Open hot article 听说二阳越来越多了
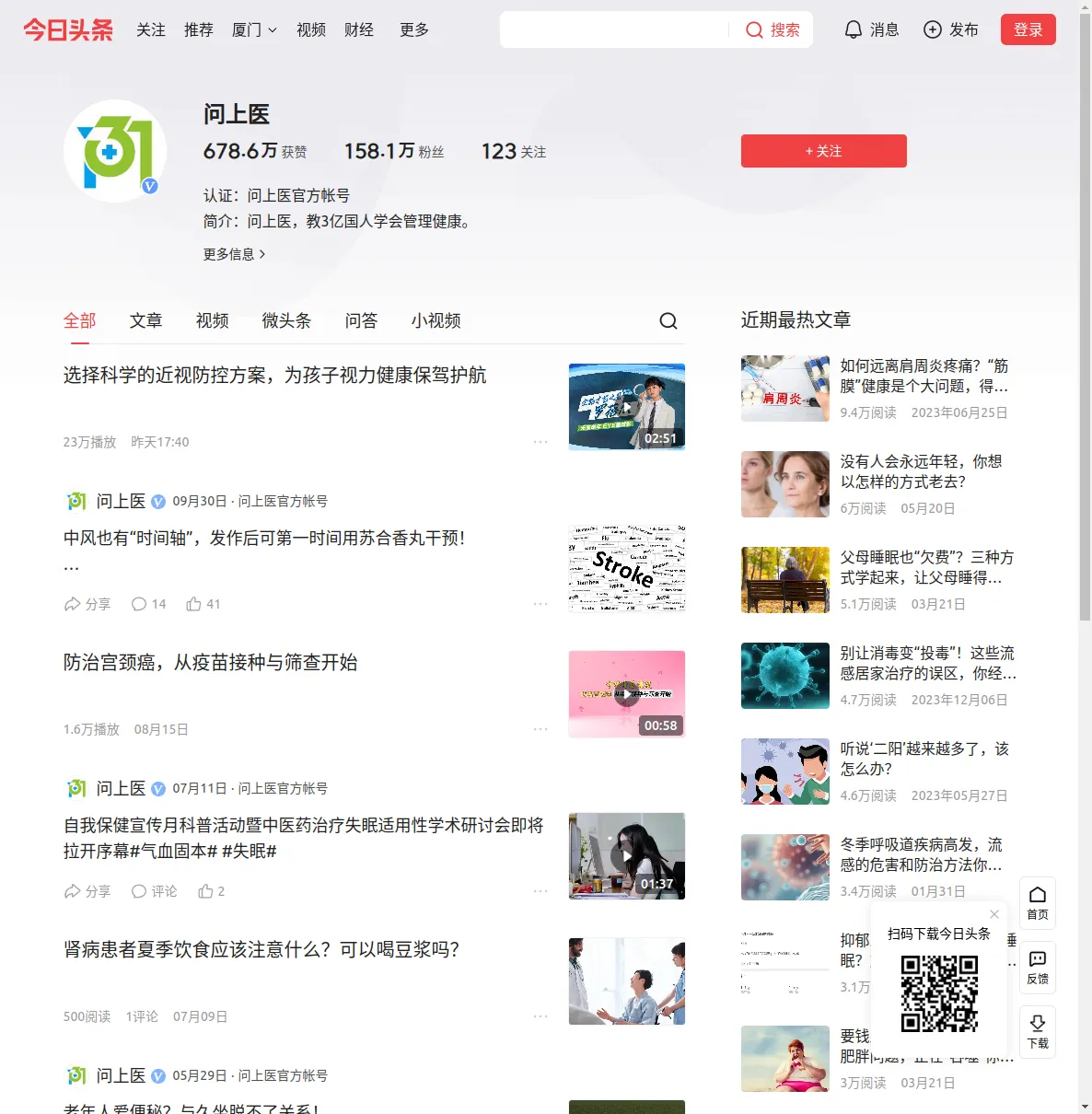1092x1114 pixels. [925, 759]
